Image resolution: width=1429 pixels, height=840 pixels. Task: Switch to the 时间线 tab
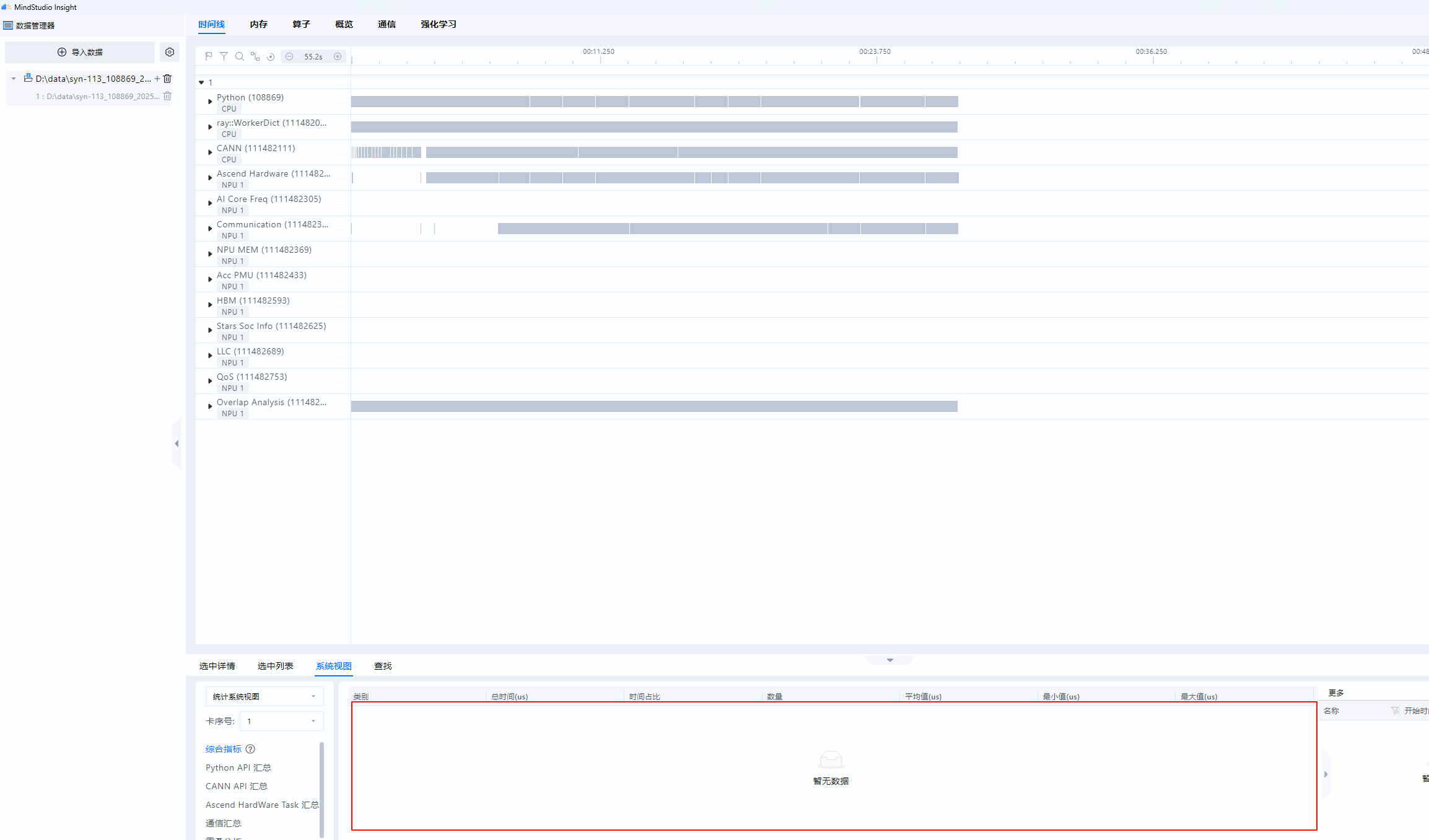click(x=211, y=24)
